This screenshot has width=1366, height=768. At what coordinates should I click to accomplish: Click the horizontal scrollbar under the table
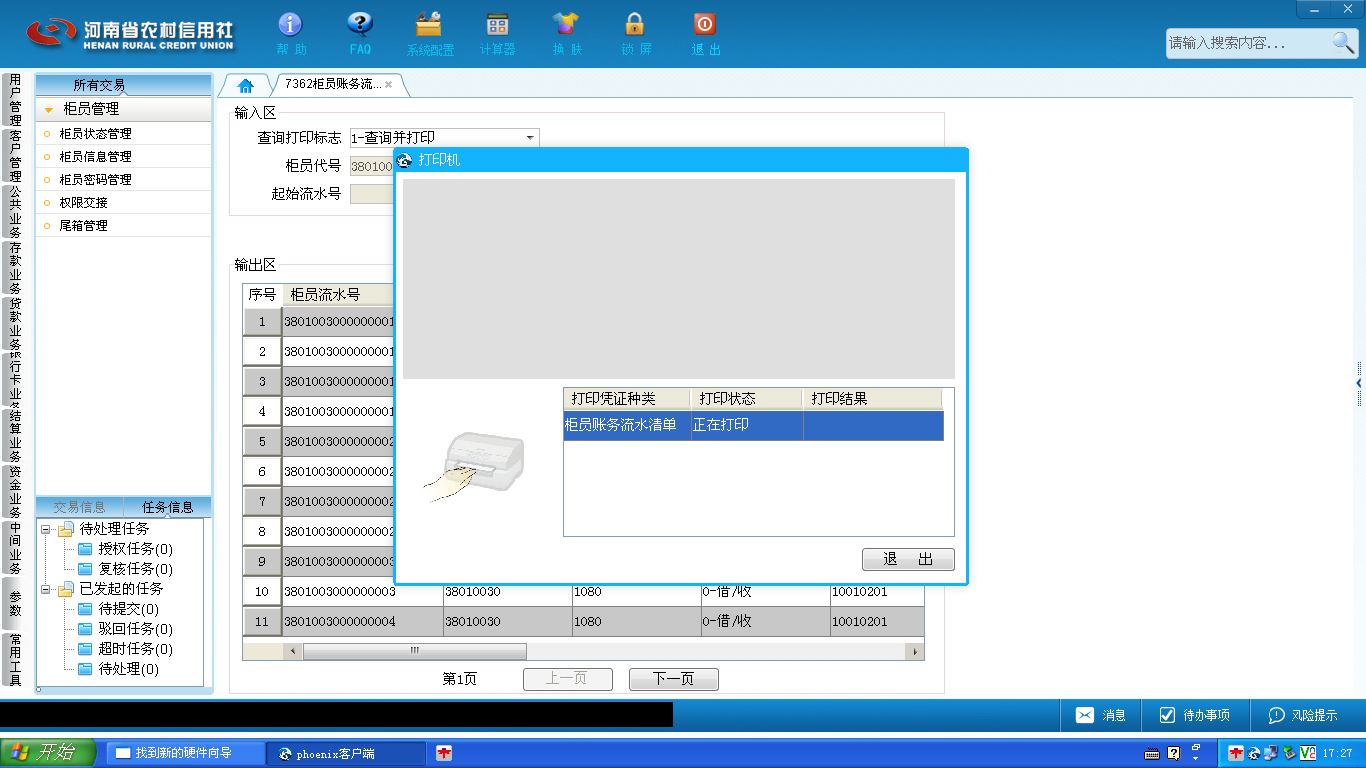pos(415,651)
